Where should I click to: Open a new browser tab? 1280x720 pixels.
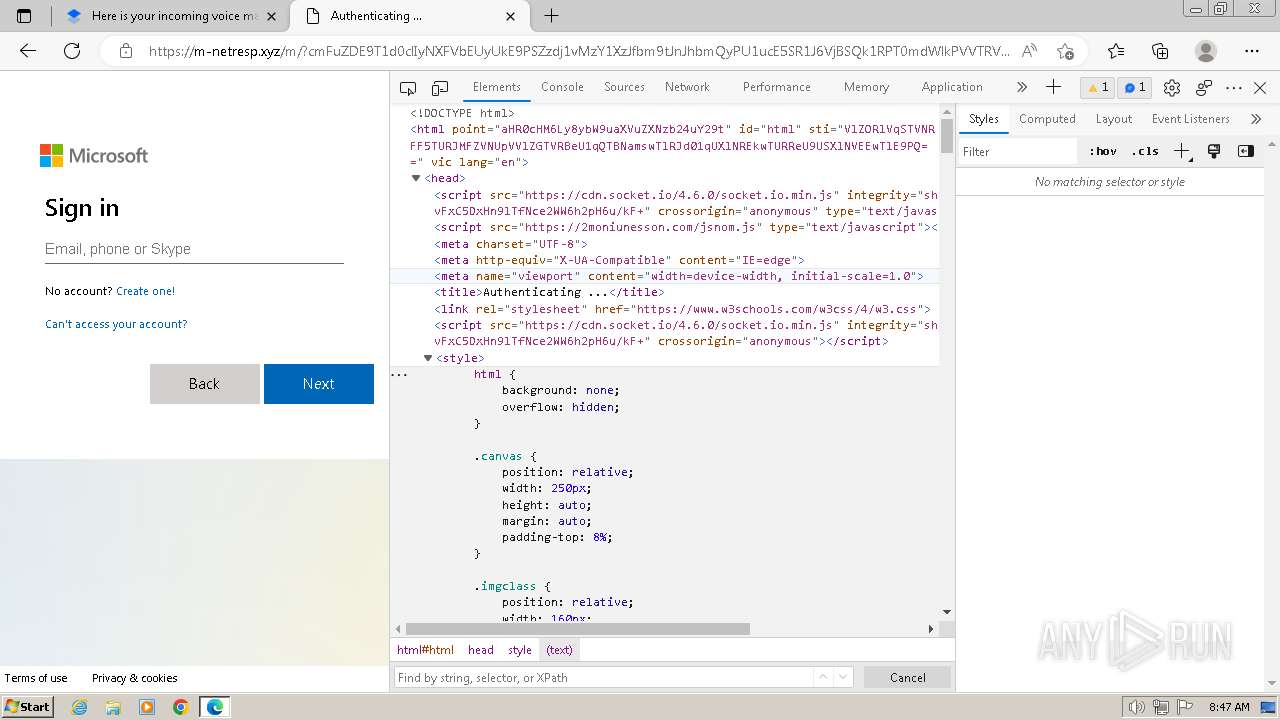click(551, 16)
